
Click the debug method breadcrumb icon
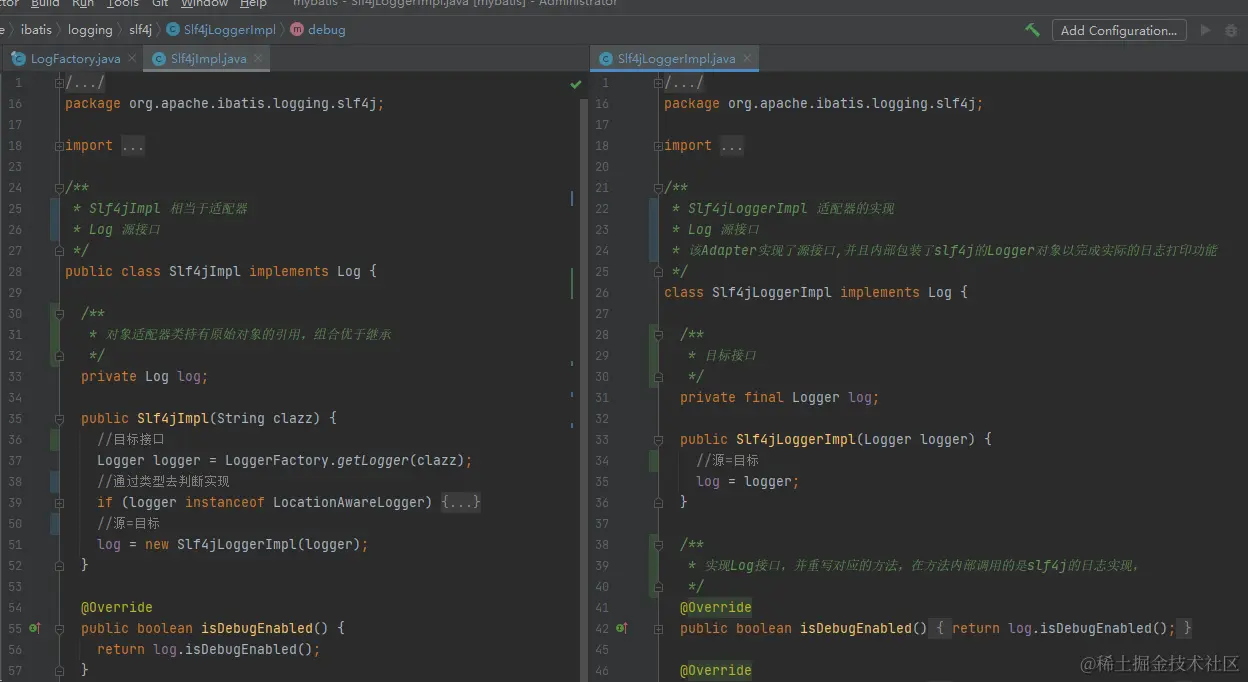(297, 30)
